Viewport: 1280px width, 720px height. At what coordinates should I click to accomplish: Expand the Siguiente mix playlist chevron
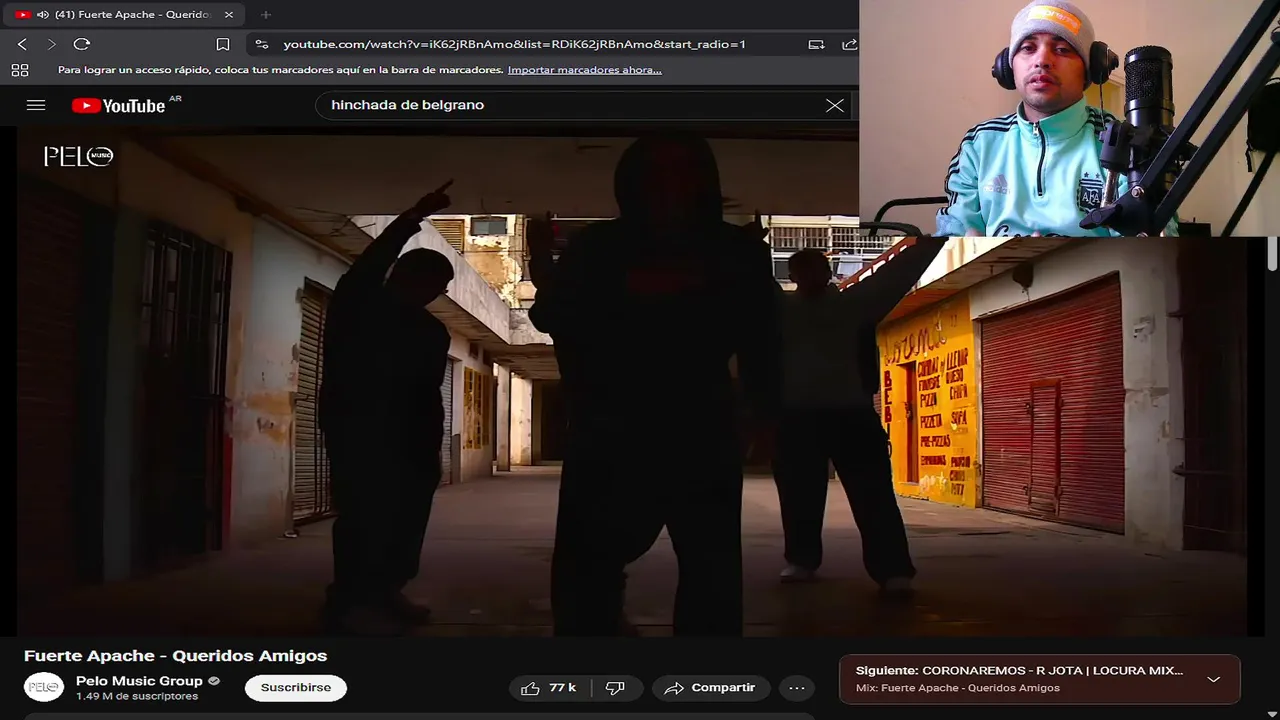pyautogui.click(x=1213, y=679)
